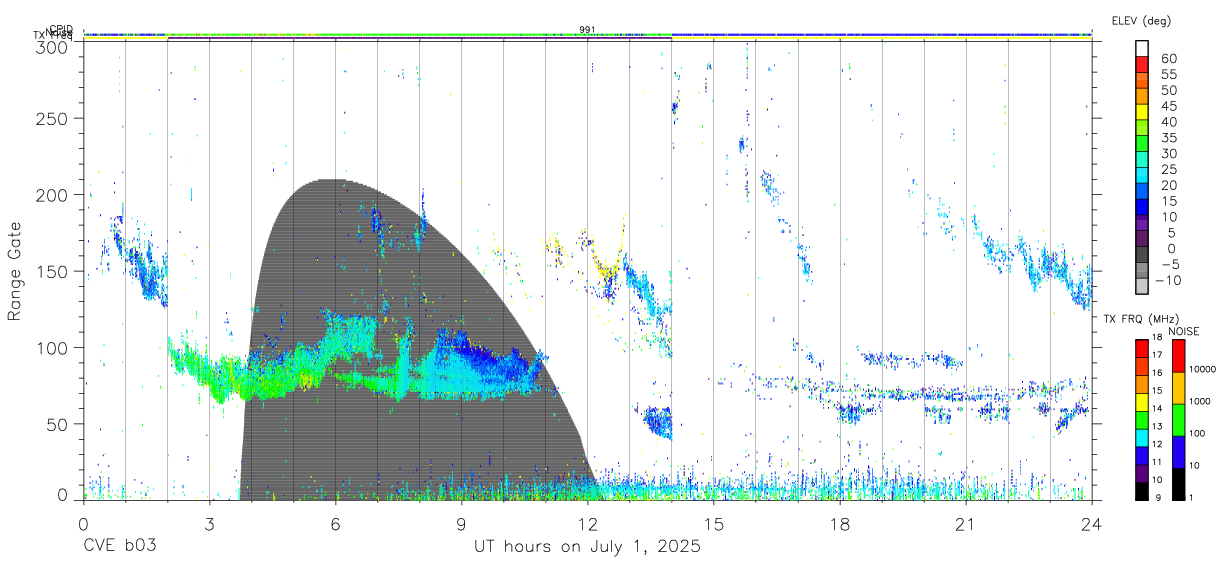1228x567 pixels.
Task: Click the y-axis tick label '150'
Action: pos(52,271)
